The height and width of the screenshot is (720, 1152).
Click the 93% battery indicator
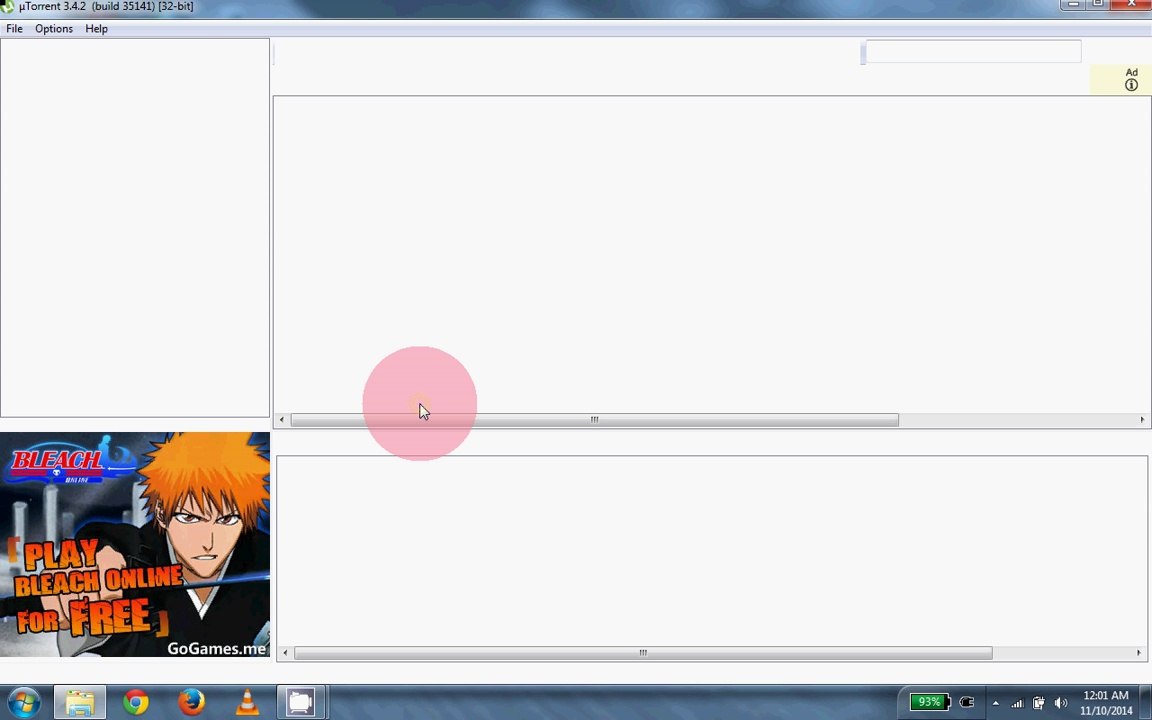coord(929,702)
